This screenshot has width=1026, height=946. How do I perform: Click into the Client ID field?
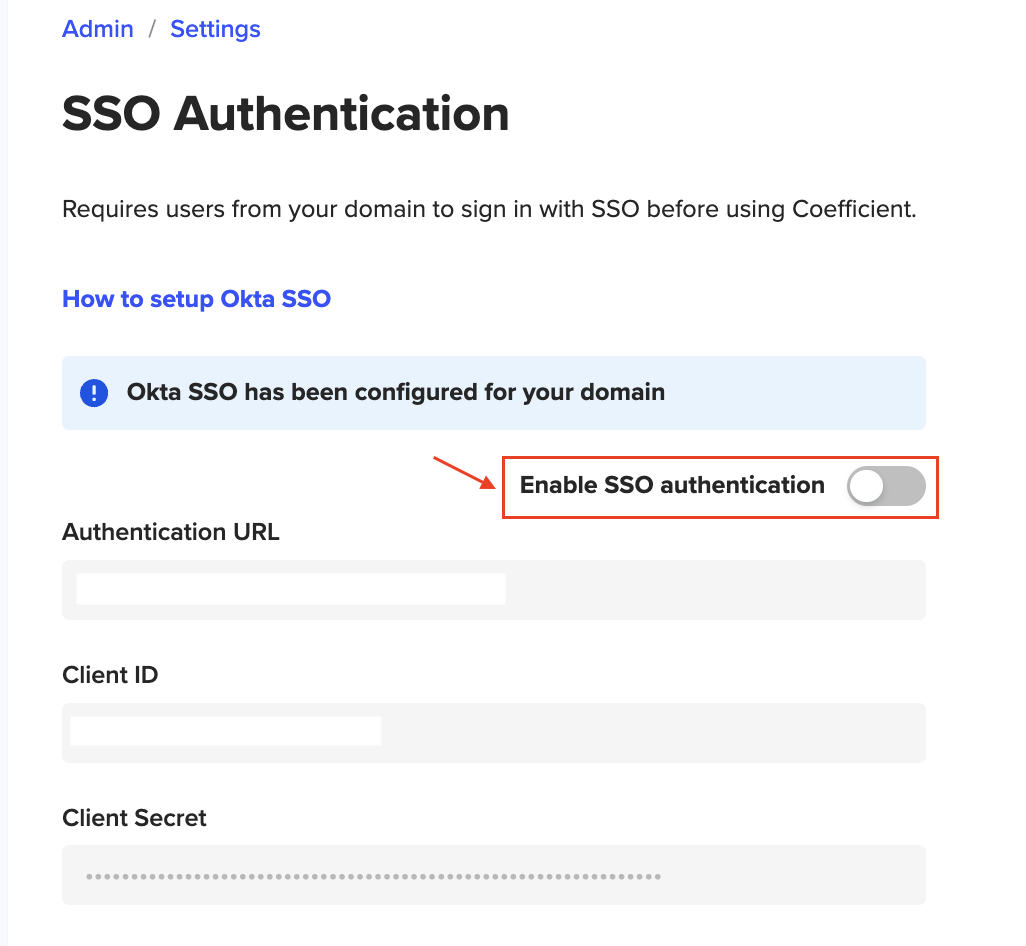click(493, 733)
